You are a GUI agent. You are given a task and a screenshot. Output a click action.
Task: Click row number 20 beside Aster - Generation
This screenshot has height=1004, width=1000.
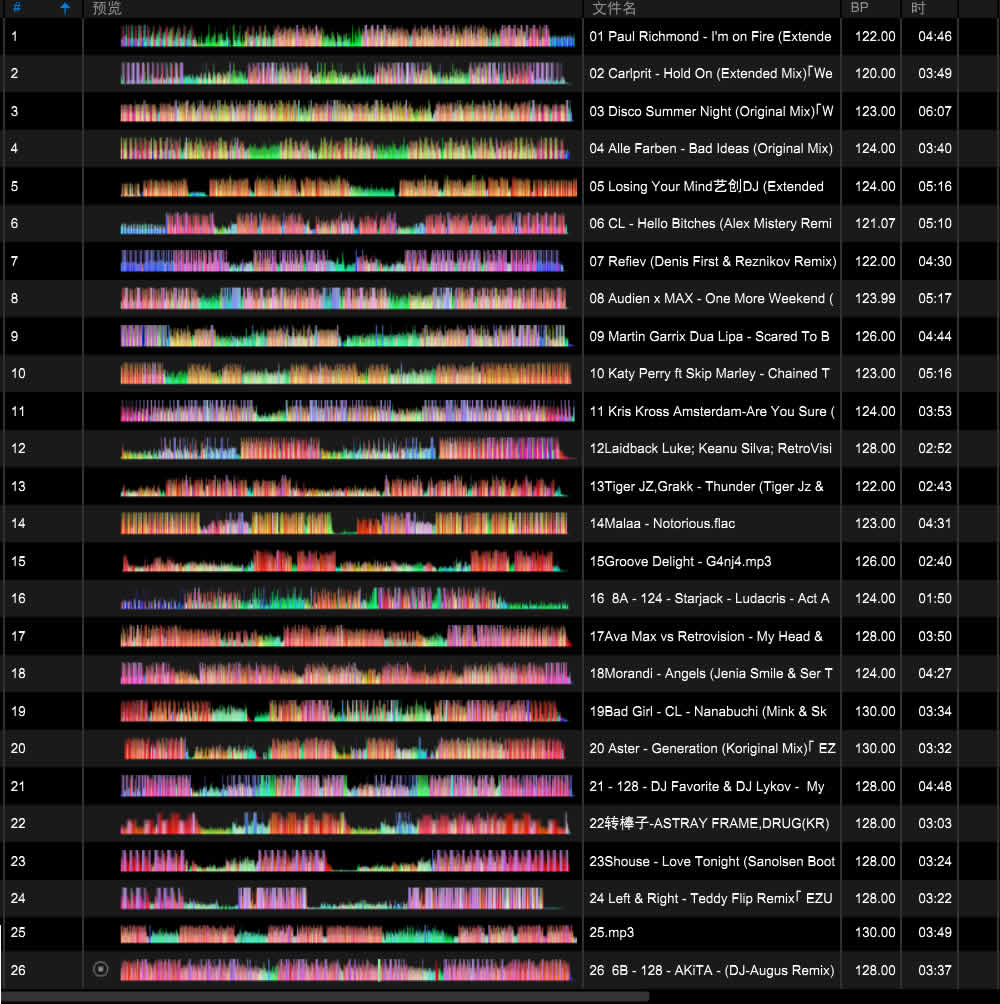coord(18,748)
